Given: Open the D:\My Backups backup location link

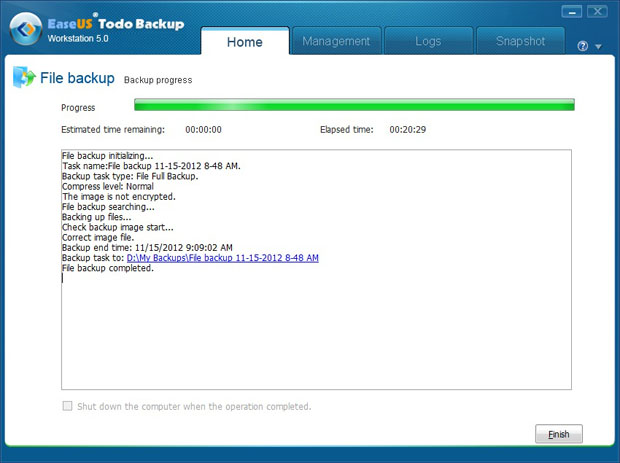Looking at the screenshot, I should [x=222, y=258].
